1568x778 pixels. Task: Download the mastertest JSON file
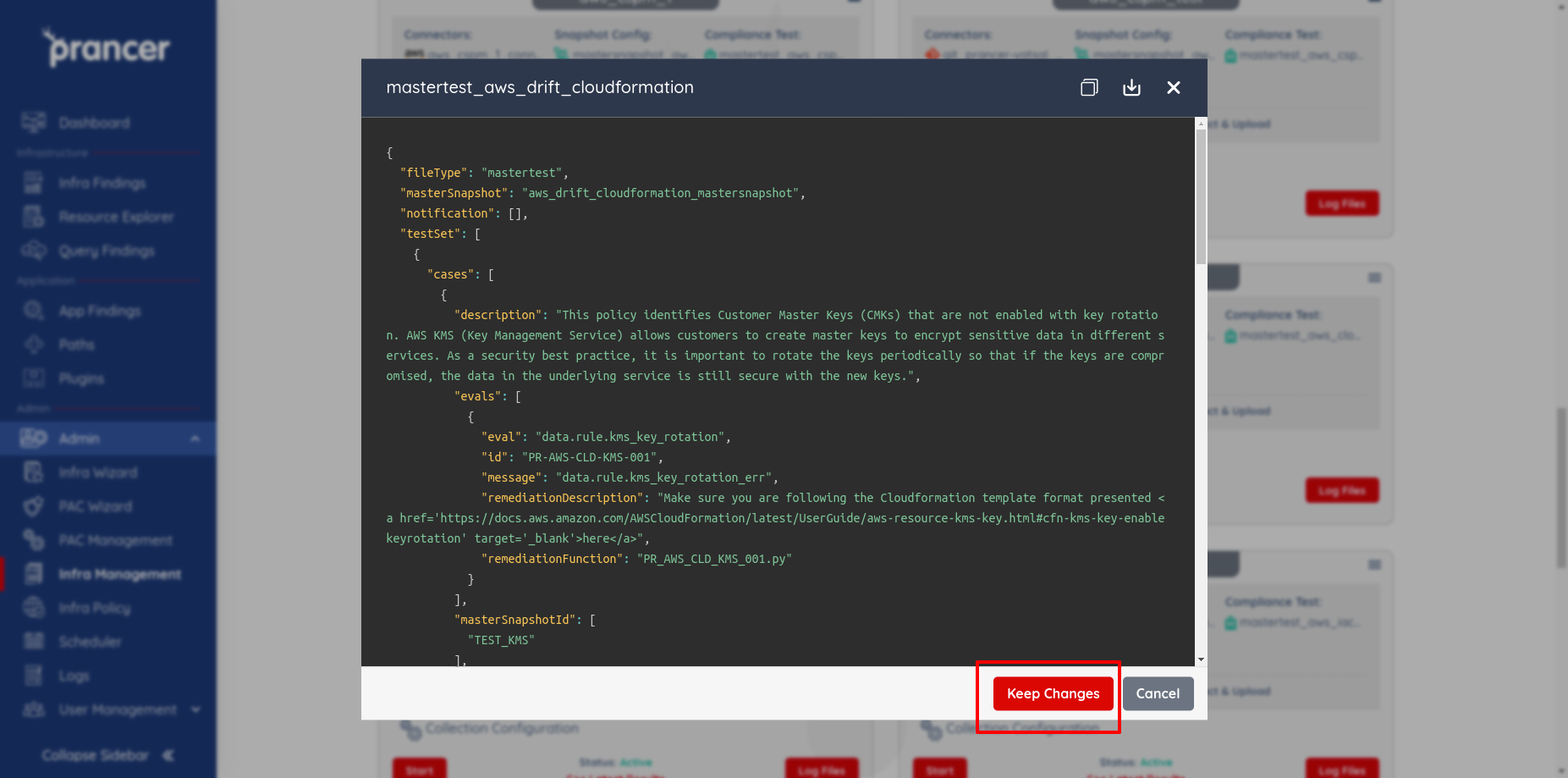pyautogui.click(x=1131, y=87)
